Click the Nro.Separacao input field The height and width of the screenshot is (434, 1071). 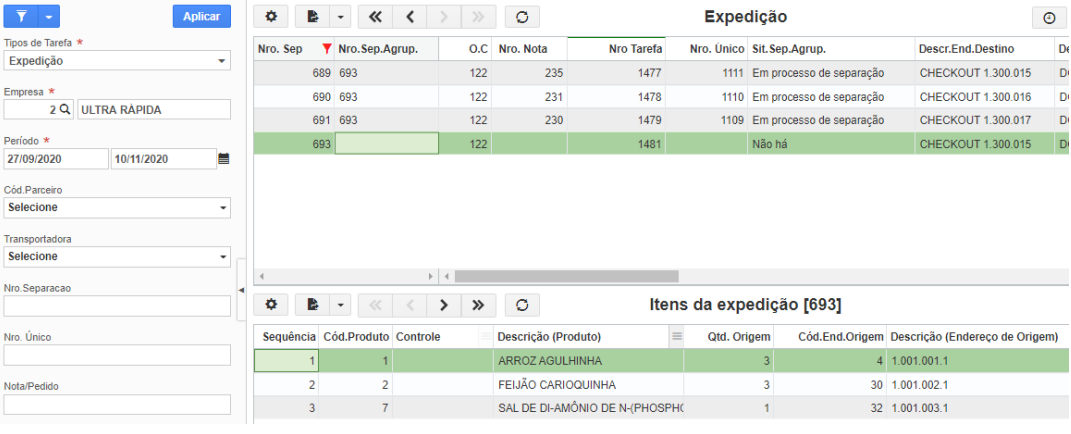(117, 306)
